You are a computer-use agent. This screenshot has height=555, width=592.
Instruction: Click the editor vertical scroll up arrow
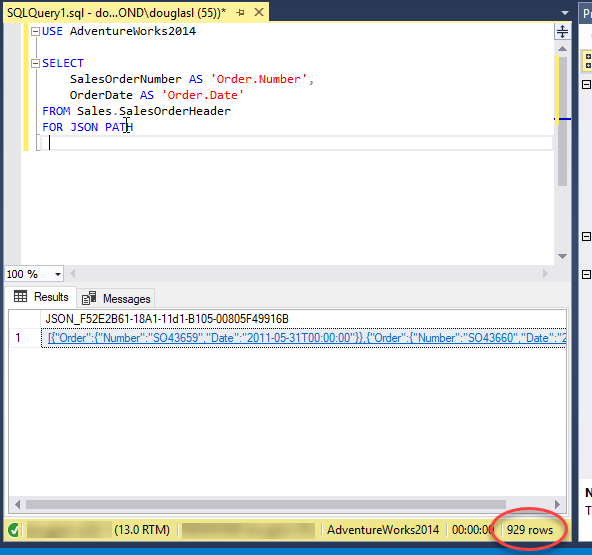point(562,48)
